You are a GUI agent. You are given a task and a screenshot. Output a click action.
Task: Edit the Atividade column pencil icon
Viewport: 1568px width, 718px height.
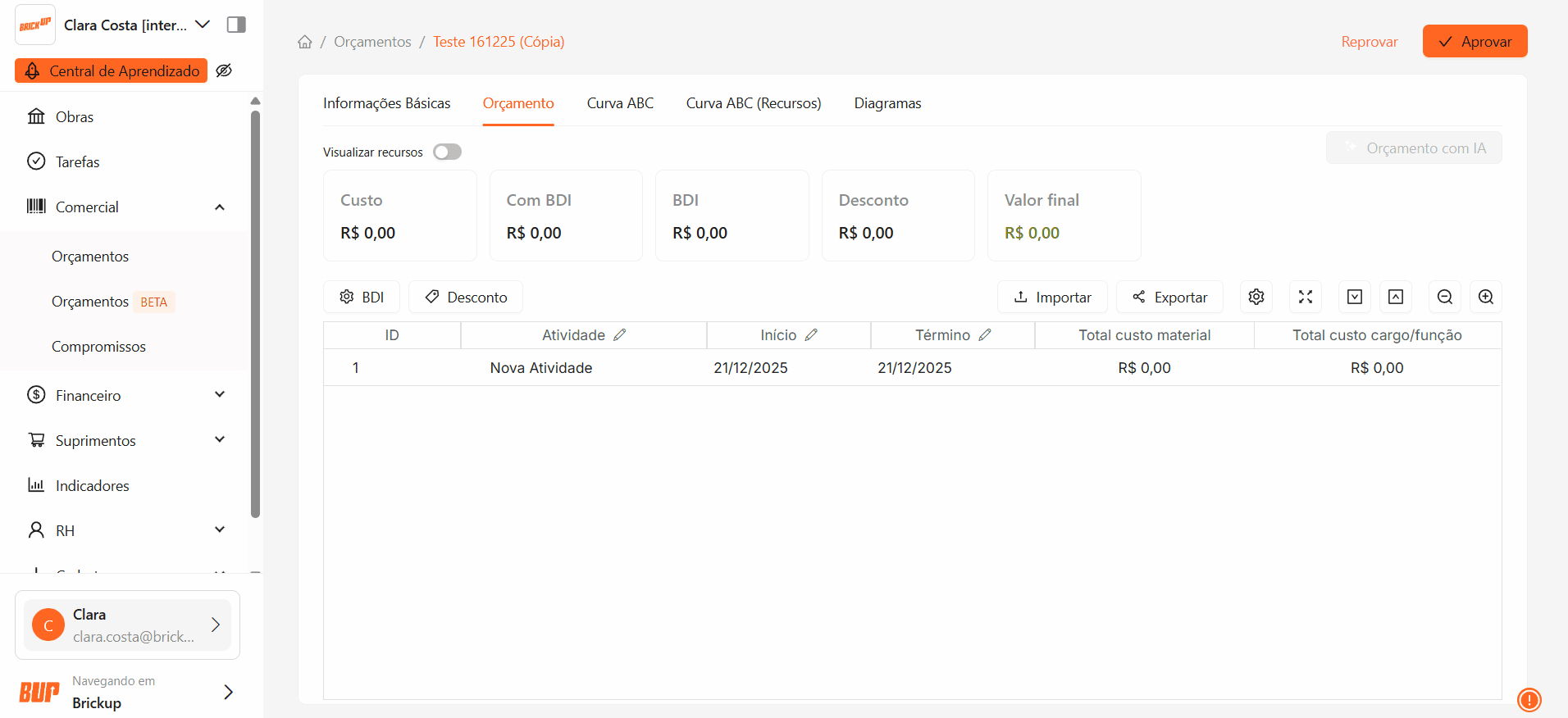(620, 335)
